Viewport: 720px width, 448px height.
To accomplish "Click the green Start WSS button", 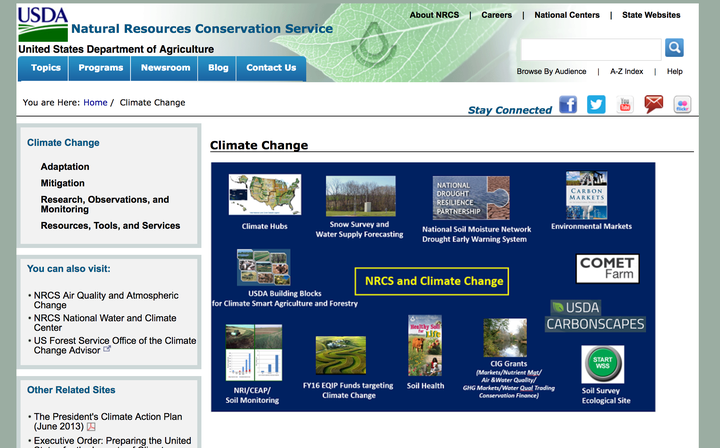I will (x=602, y=364).
